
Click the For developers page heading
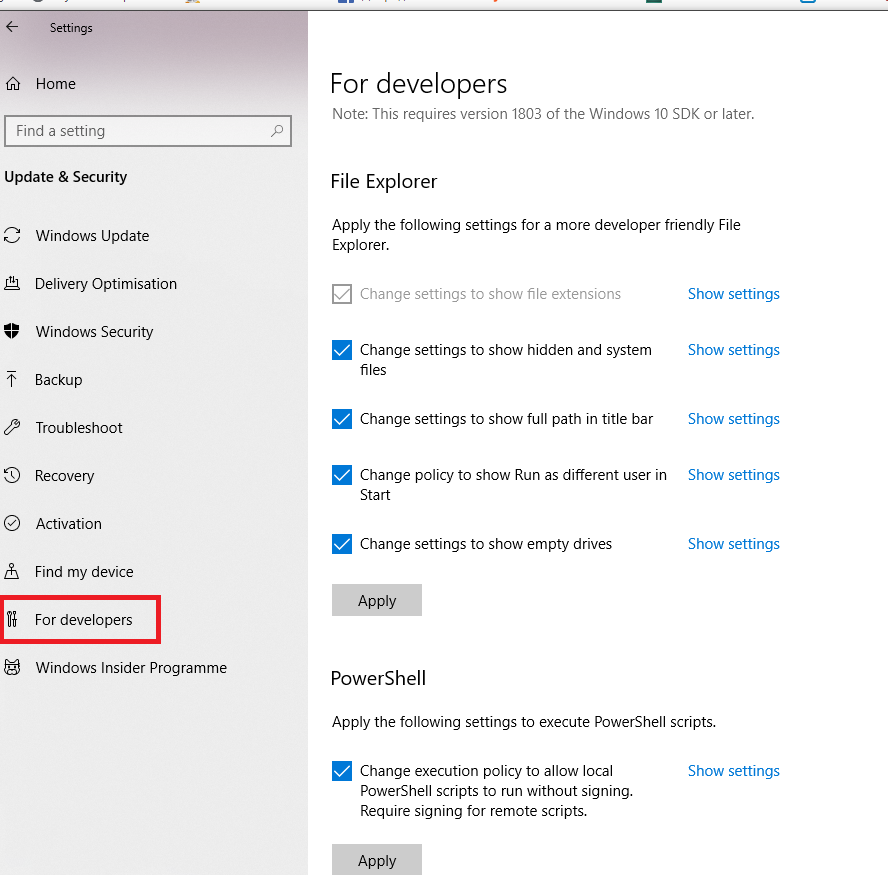tap(419, 84)
